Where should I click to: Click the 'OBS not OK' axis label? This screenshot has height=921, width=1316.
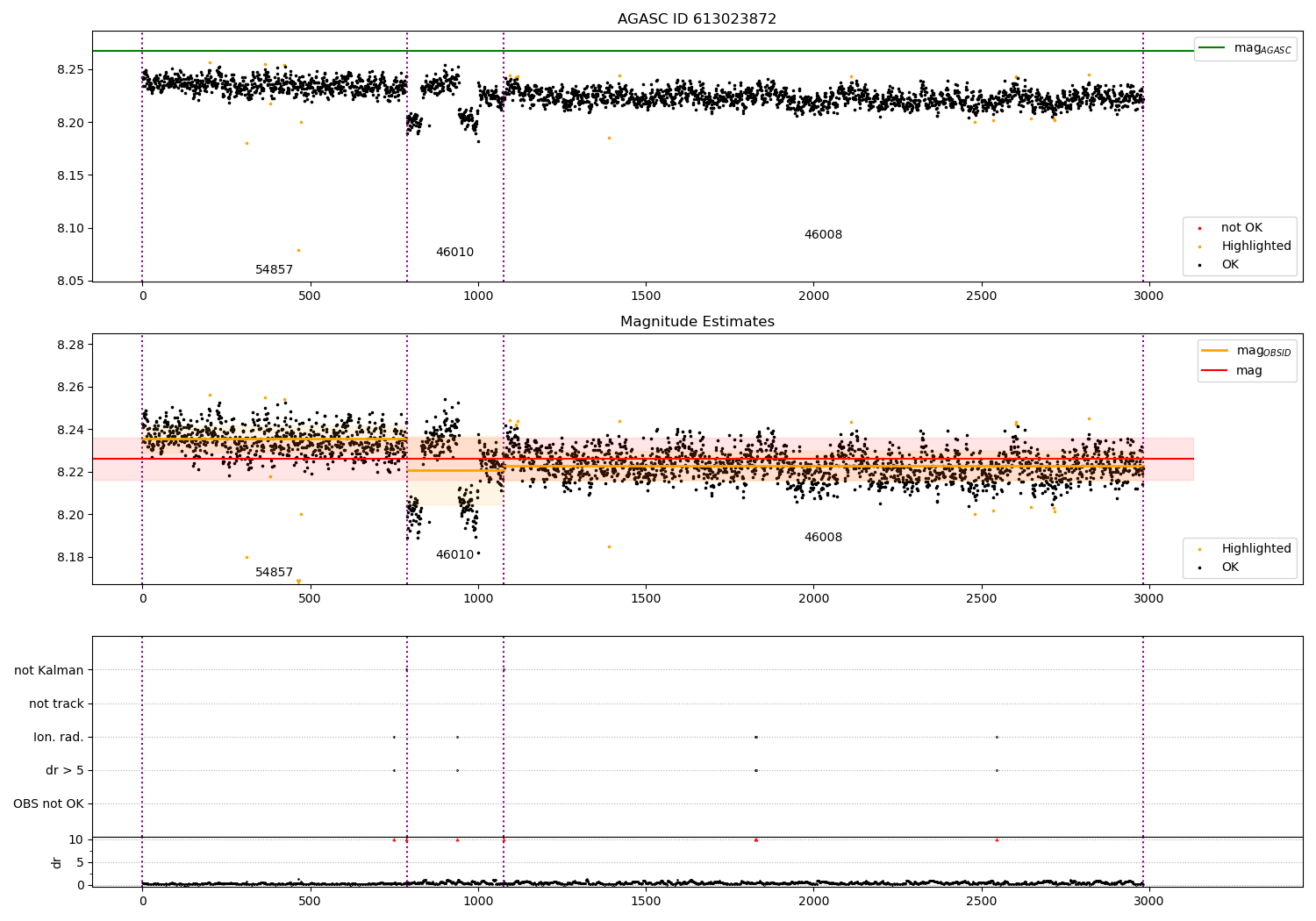[x=48, y=804]
